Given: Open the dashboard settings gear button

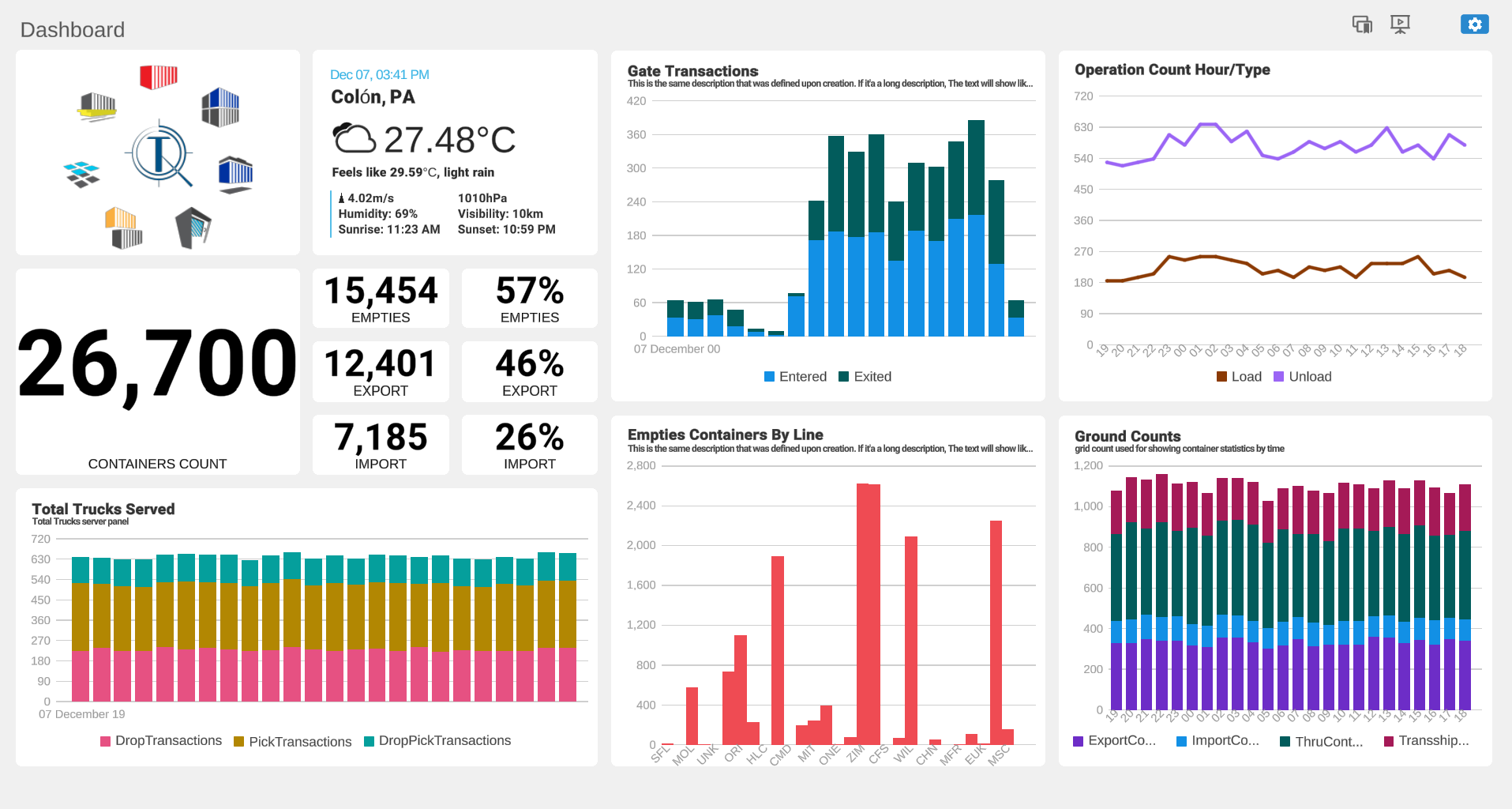Looking at the screenshot, I should (1474, 24).
